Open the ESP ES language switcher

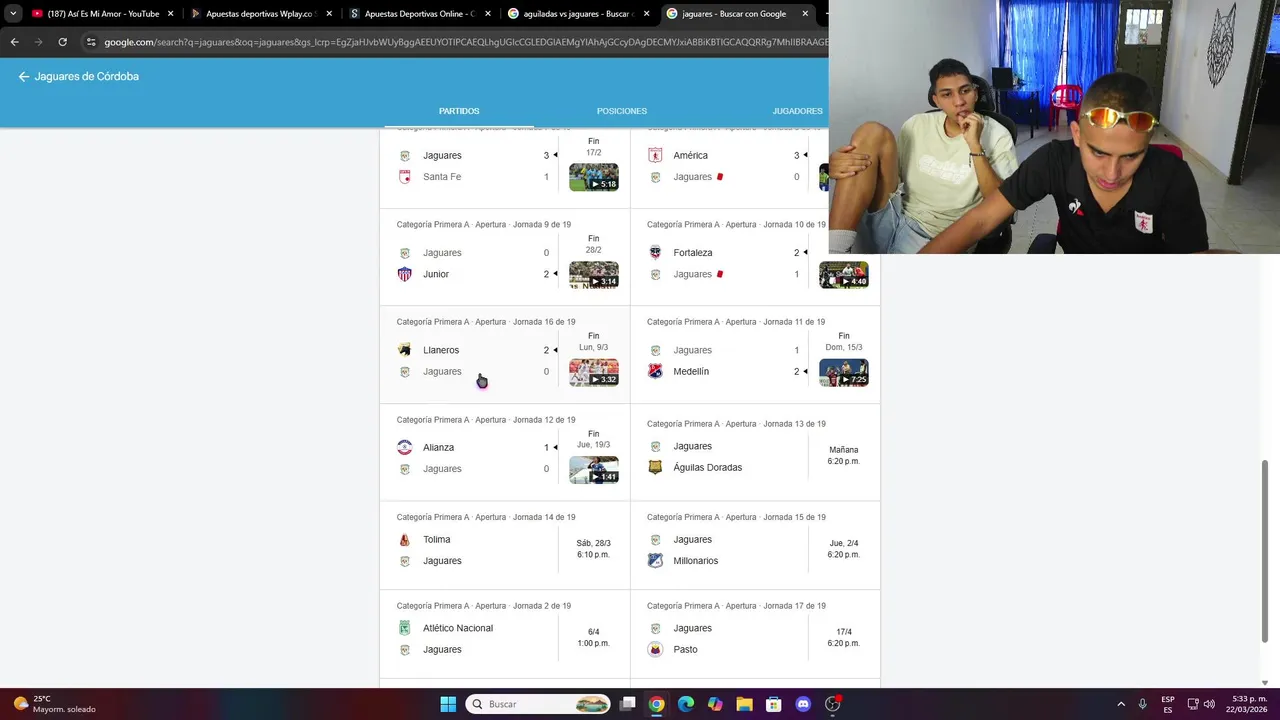click(x=1168, y=704)
